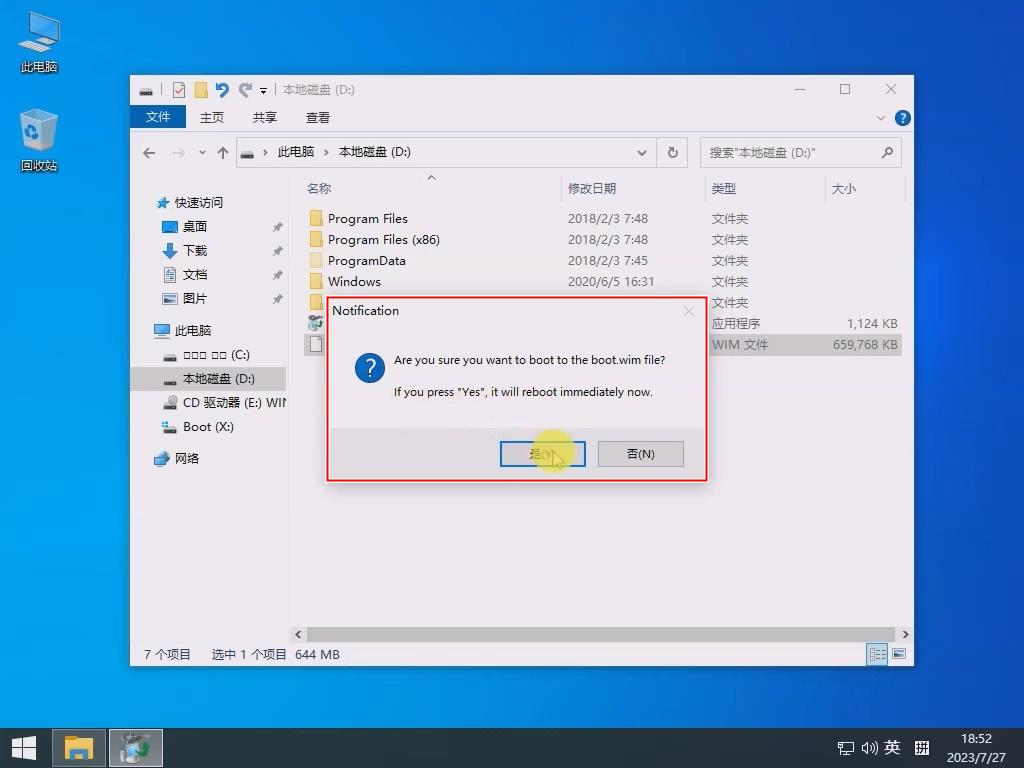Click the WIM 文件 type cell
1024x768 pixels.
click(x=740, y=345)
